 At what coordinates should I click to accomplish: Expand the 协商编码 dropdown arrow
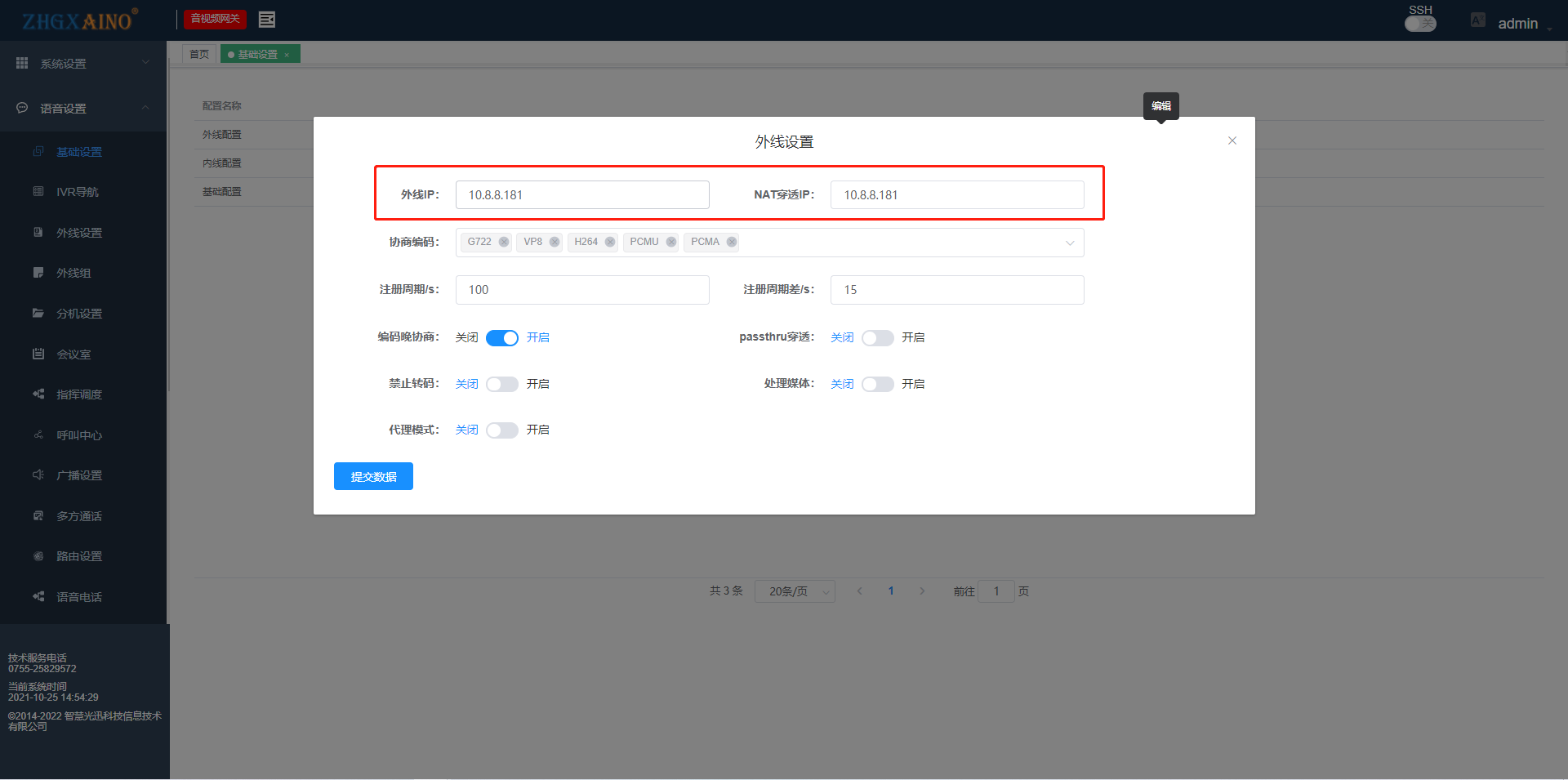coord(1069,243)
